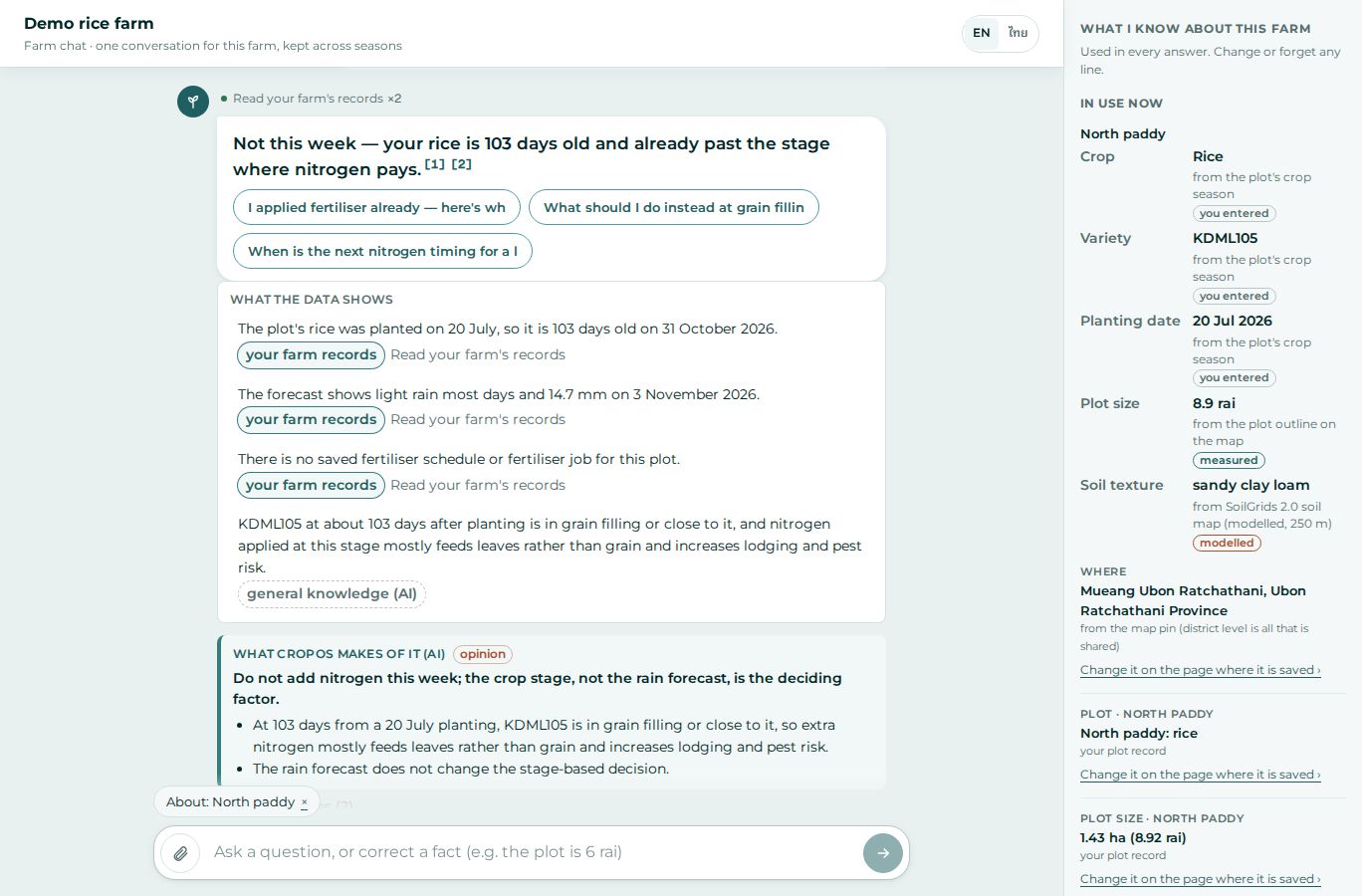Click the KDML105 variety value
Screen dimensions: 1362x896
point(1225,238)
